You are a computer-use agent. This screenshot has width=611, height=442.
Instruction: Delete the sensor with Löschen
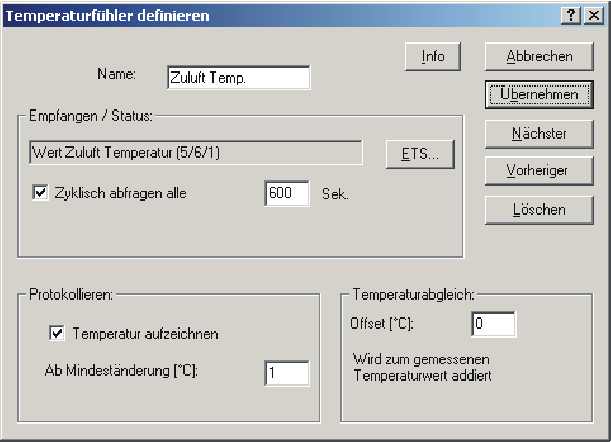539,210
